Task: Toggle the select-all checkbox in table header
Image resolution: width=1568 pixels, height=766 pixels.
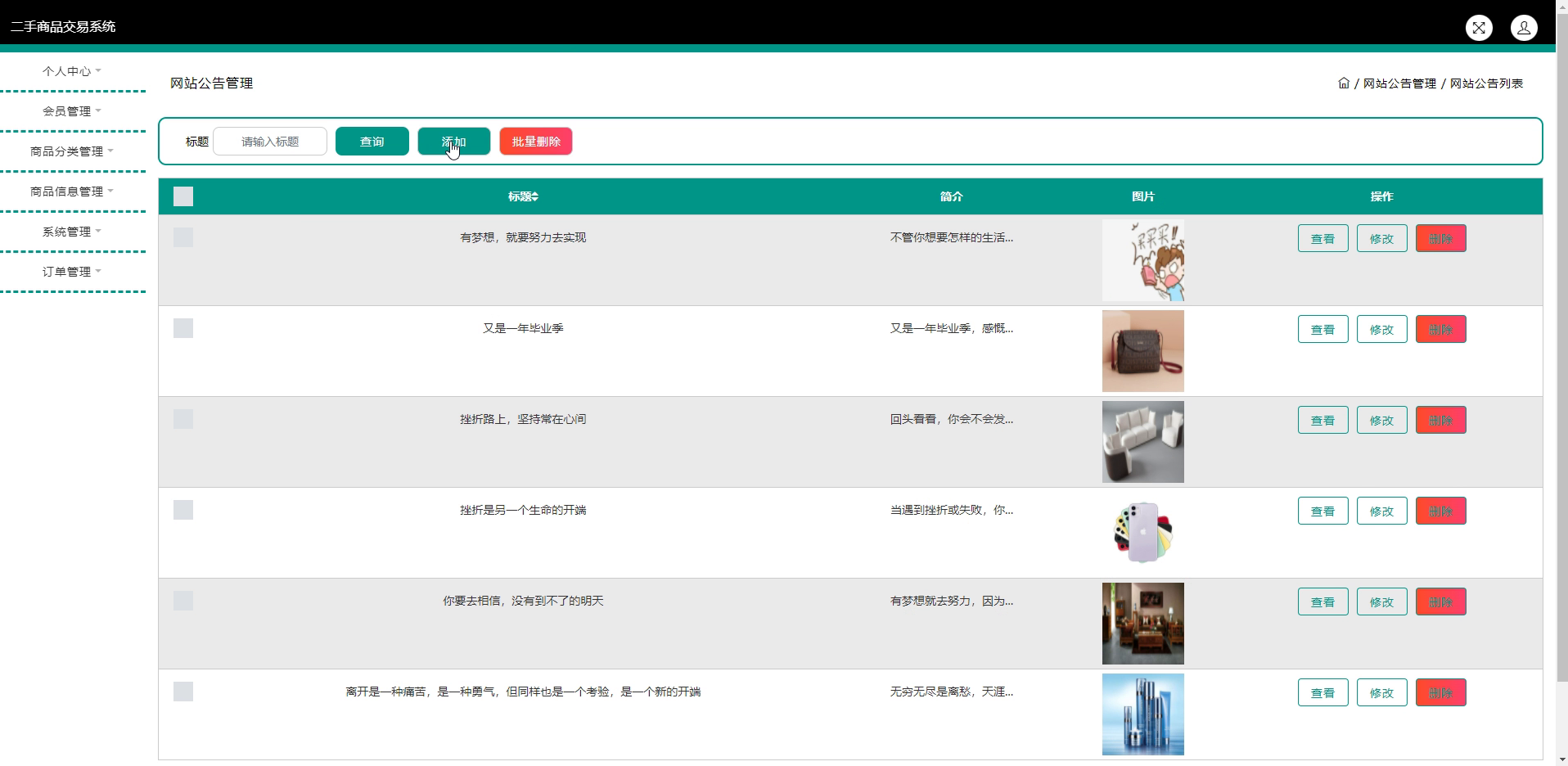Action: (183, 196)
